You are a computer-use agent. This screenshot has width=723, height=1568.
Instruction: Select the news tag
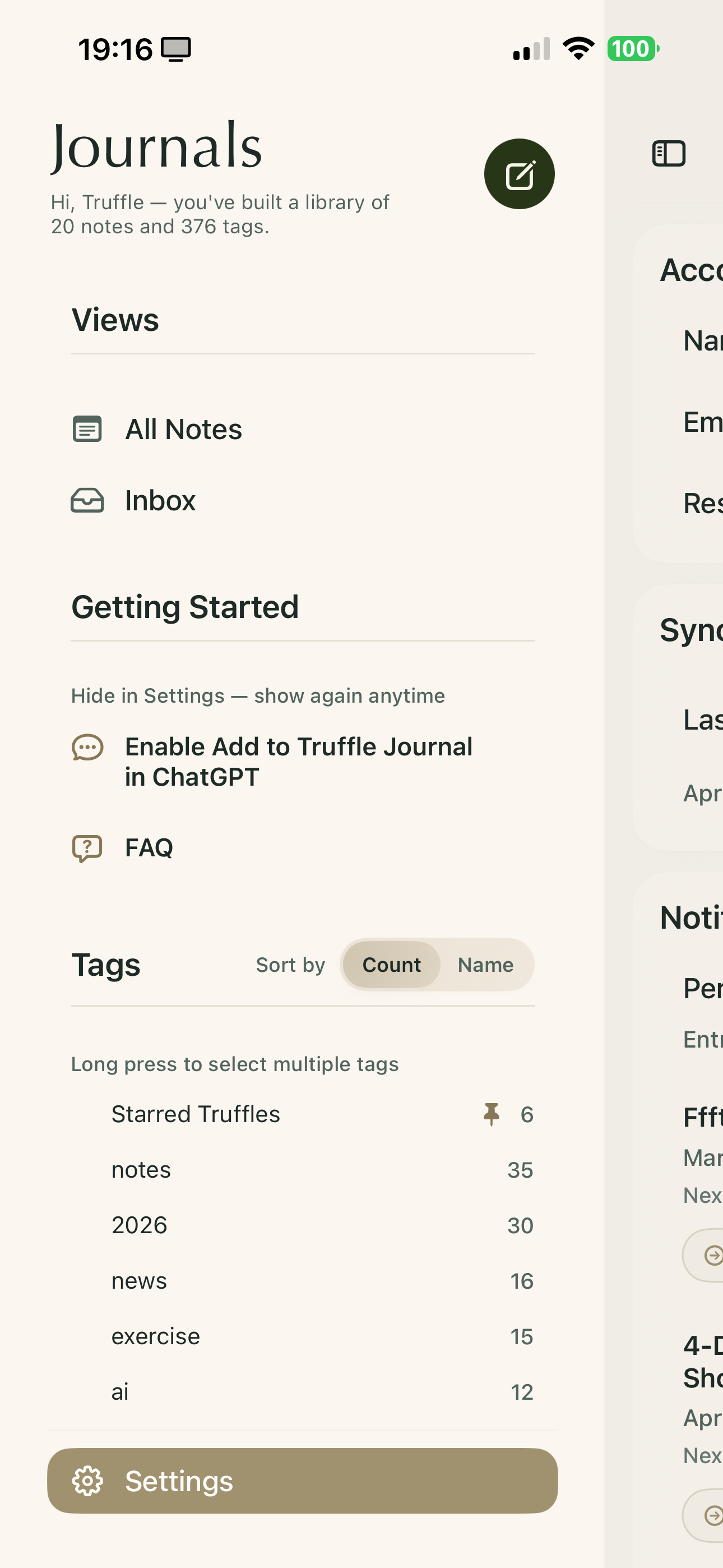303,1281
